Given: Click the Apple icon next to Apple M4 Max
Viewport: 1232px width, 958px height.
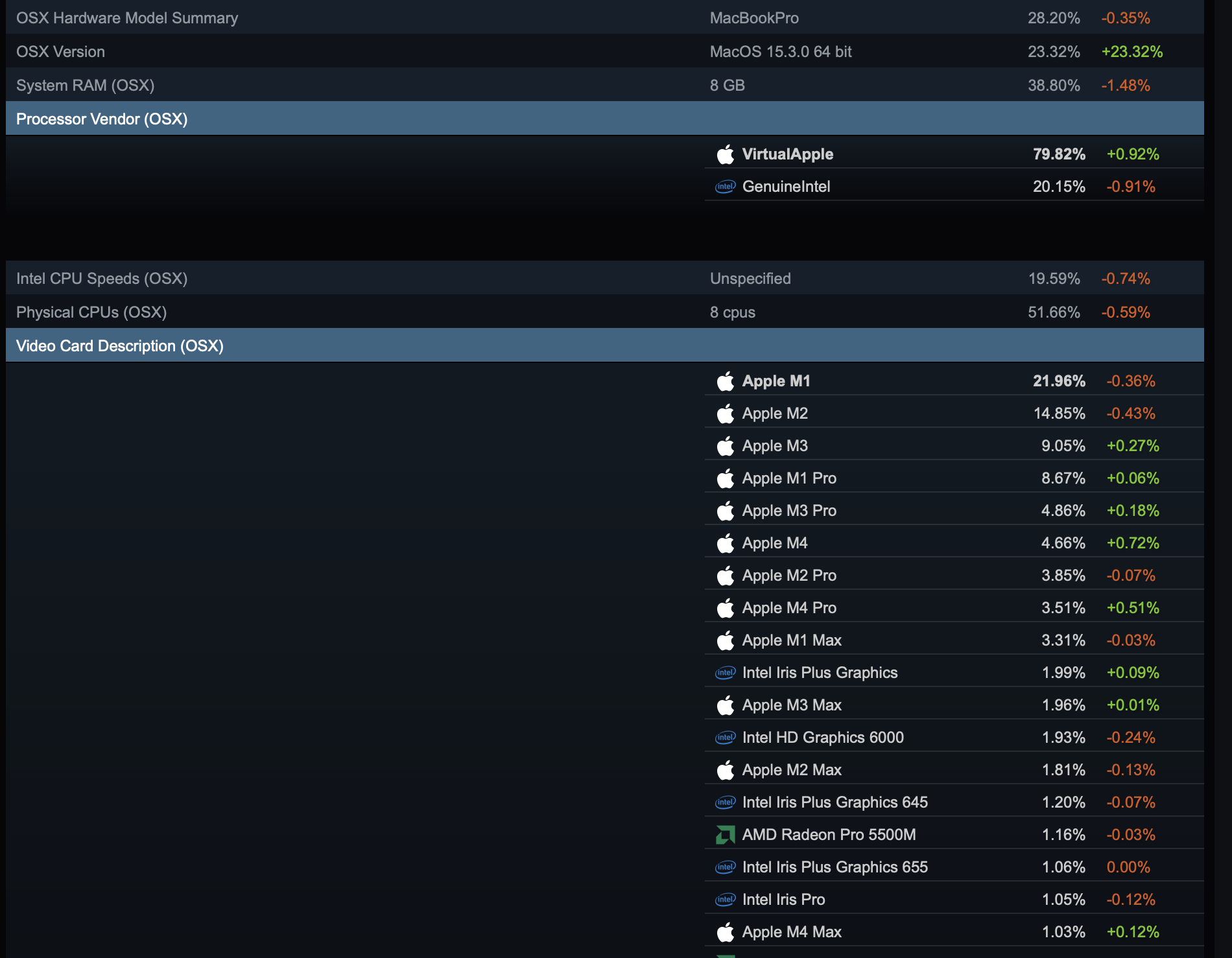Looking at the screenshot, I should pyautogui.click(x=726, y=932).
